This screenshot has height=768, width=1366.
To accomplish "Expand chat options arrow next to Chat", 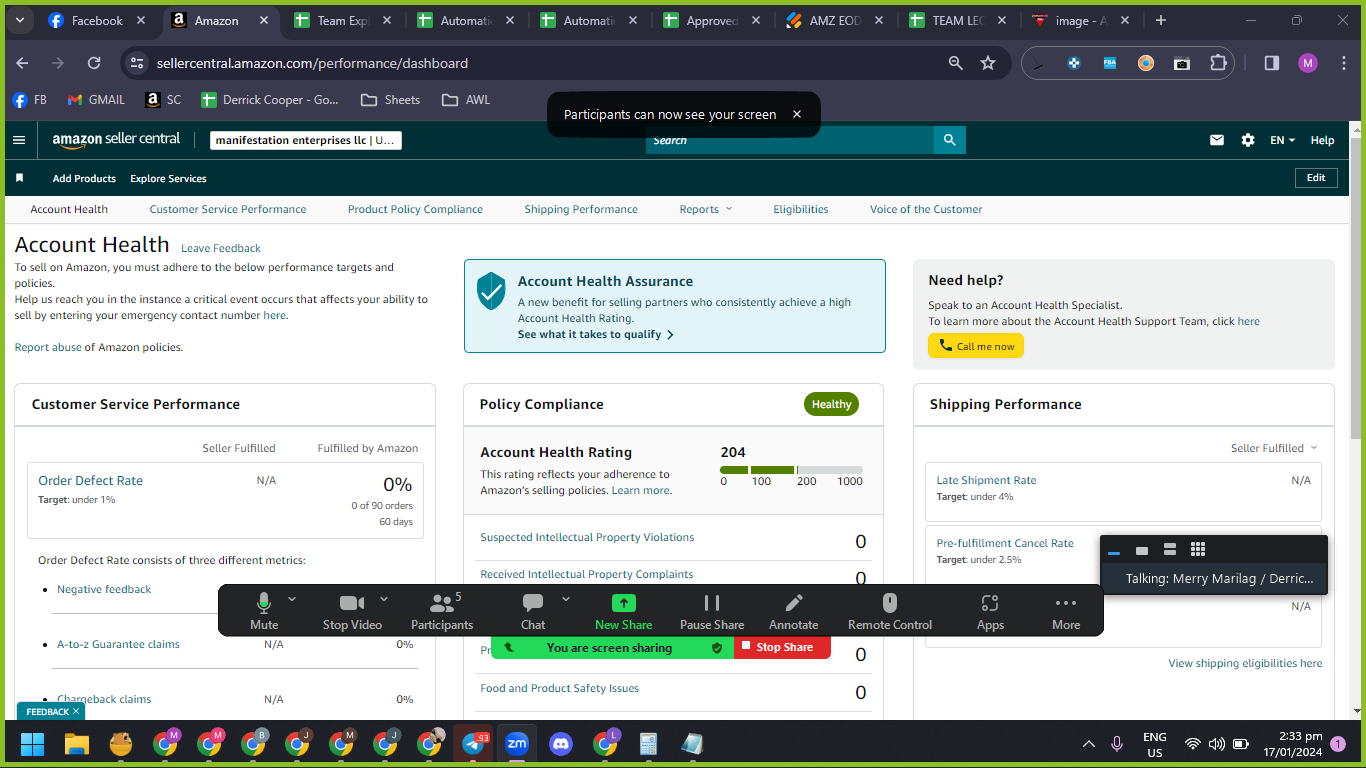I will pos(566,599).
